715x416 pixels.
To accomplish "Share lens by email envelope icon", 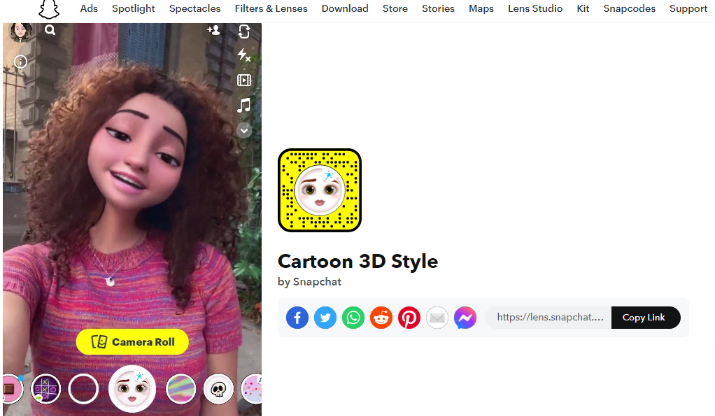I will (437, 317).
